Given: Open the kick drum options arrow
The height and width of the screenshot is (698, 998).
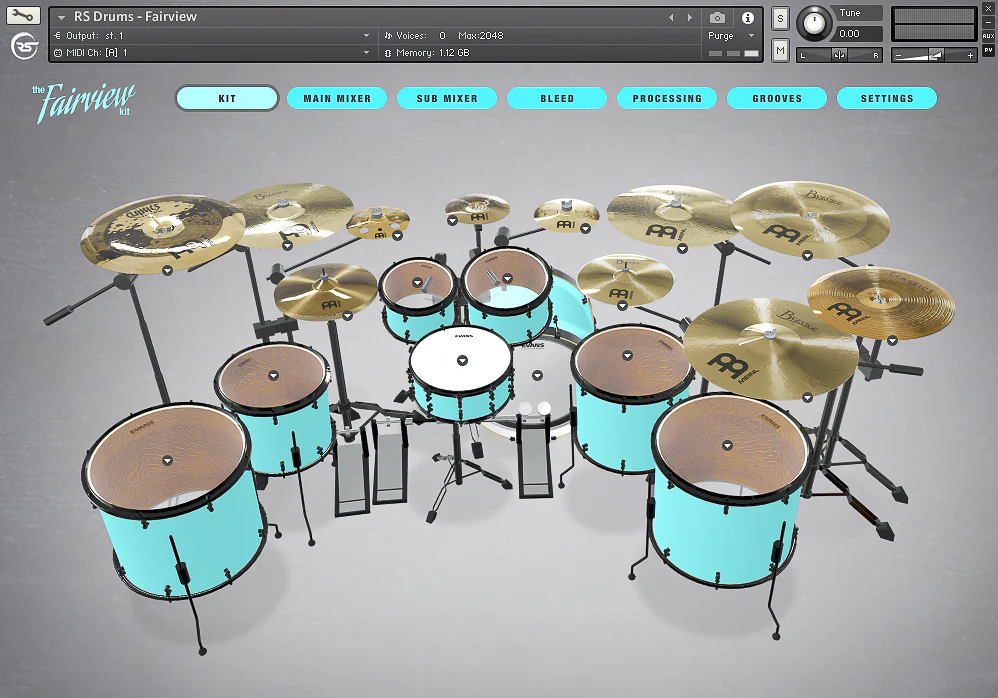Looking at the screenshot, I should (x=537, y=375).
